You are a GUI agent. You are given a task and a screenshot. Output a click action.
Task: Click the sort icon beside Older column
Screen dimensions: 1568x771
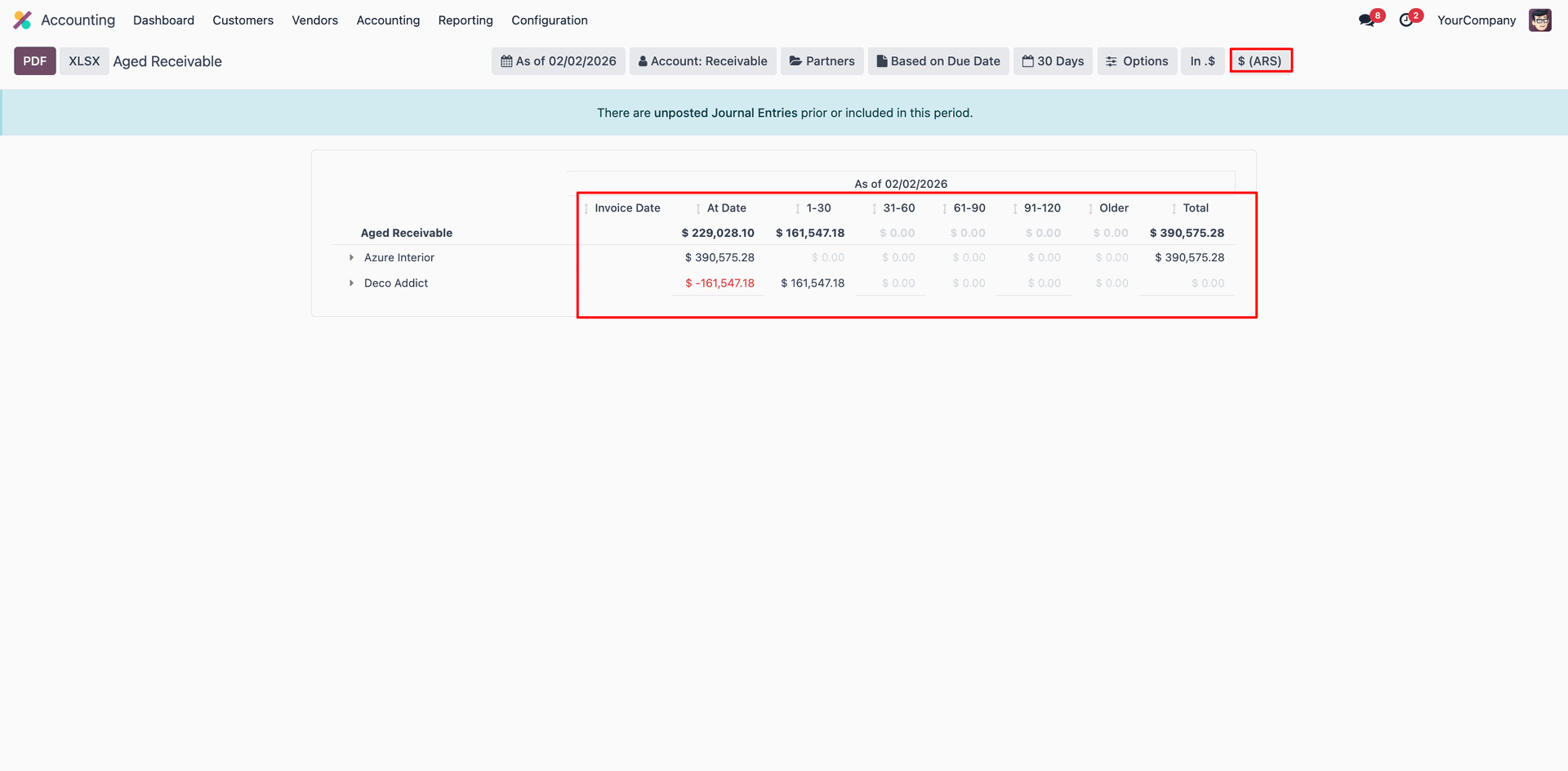click(1091, 209)
